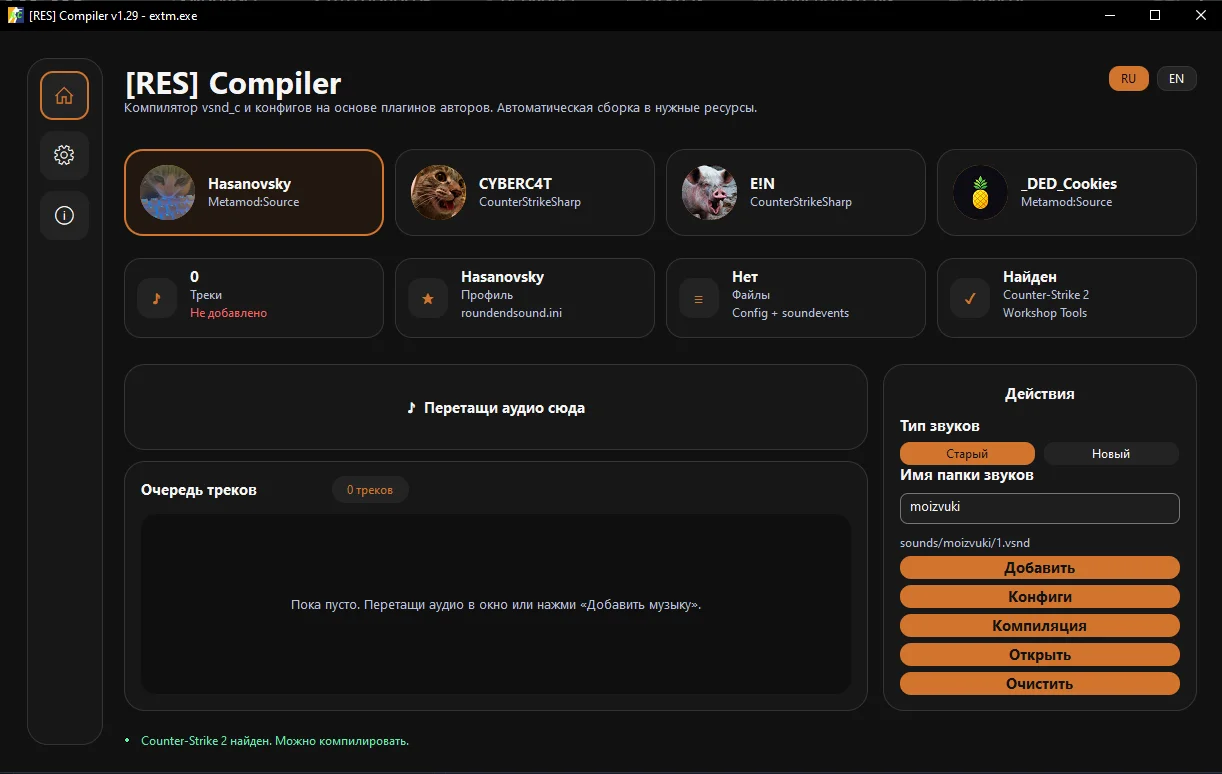Viewport: 1222px width, 774px height.
Task: Click the star Profile icon
Action: 428,298
